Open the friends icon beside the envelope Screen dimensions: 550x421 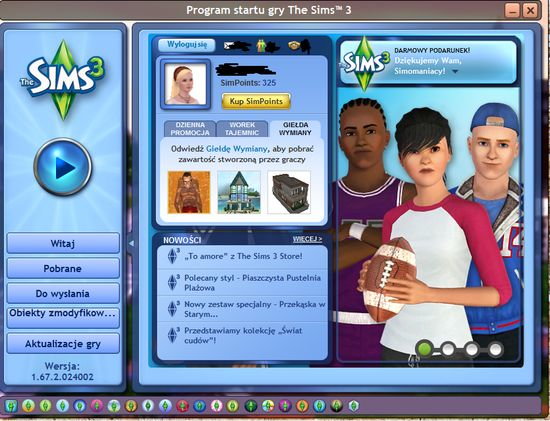tap(261, 46)
